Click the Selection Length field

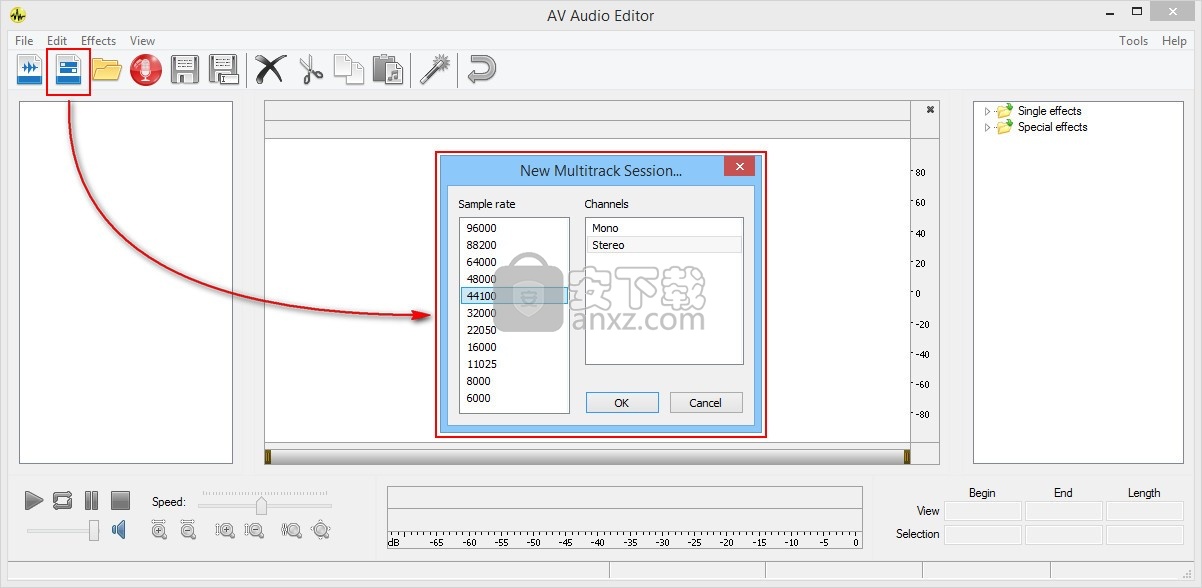(1145, 534)
